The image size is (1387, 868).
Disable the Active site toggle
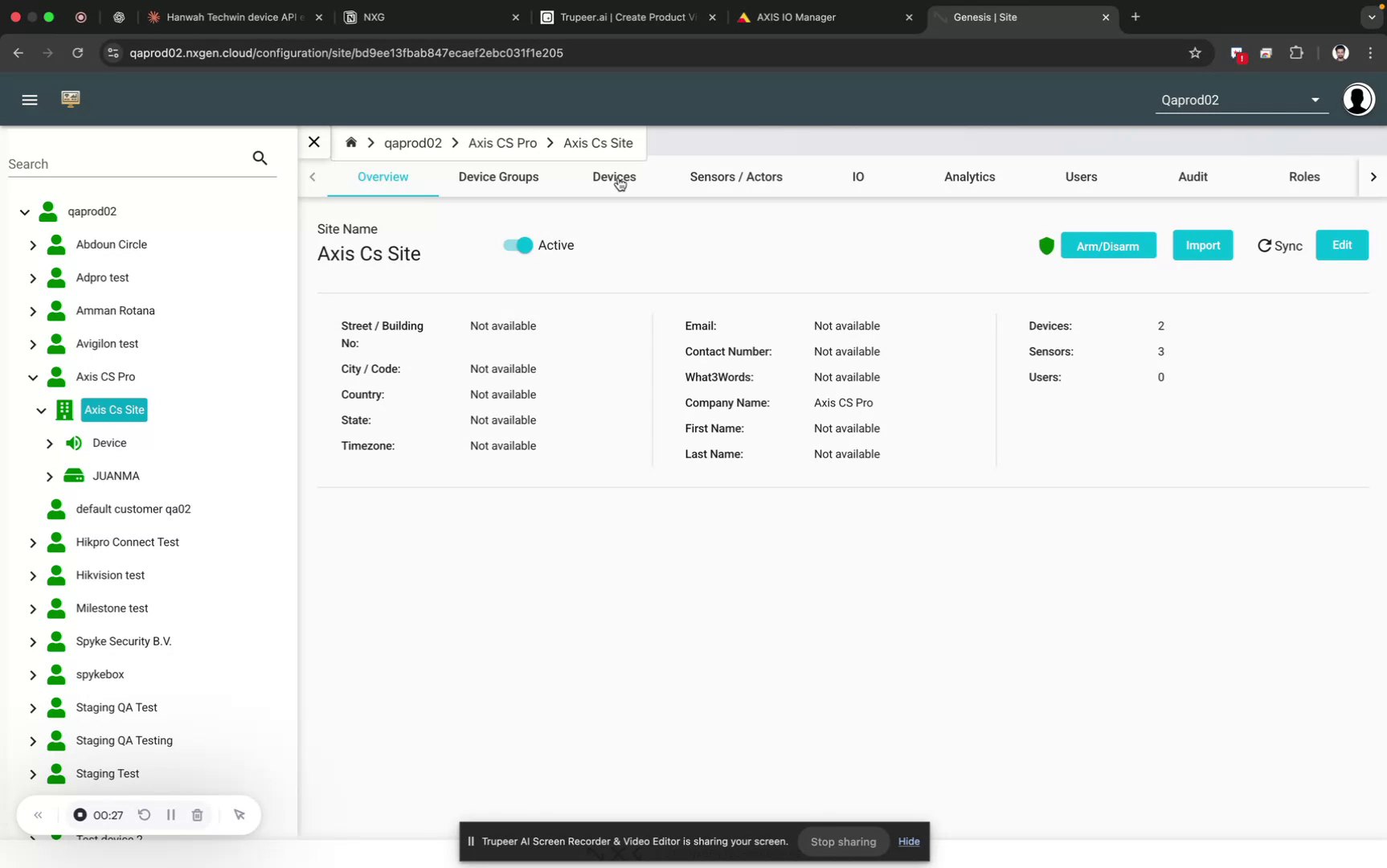pyautogui.click(x=516, y=245)
